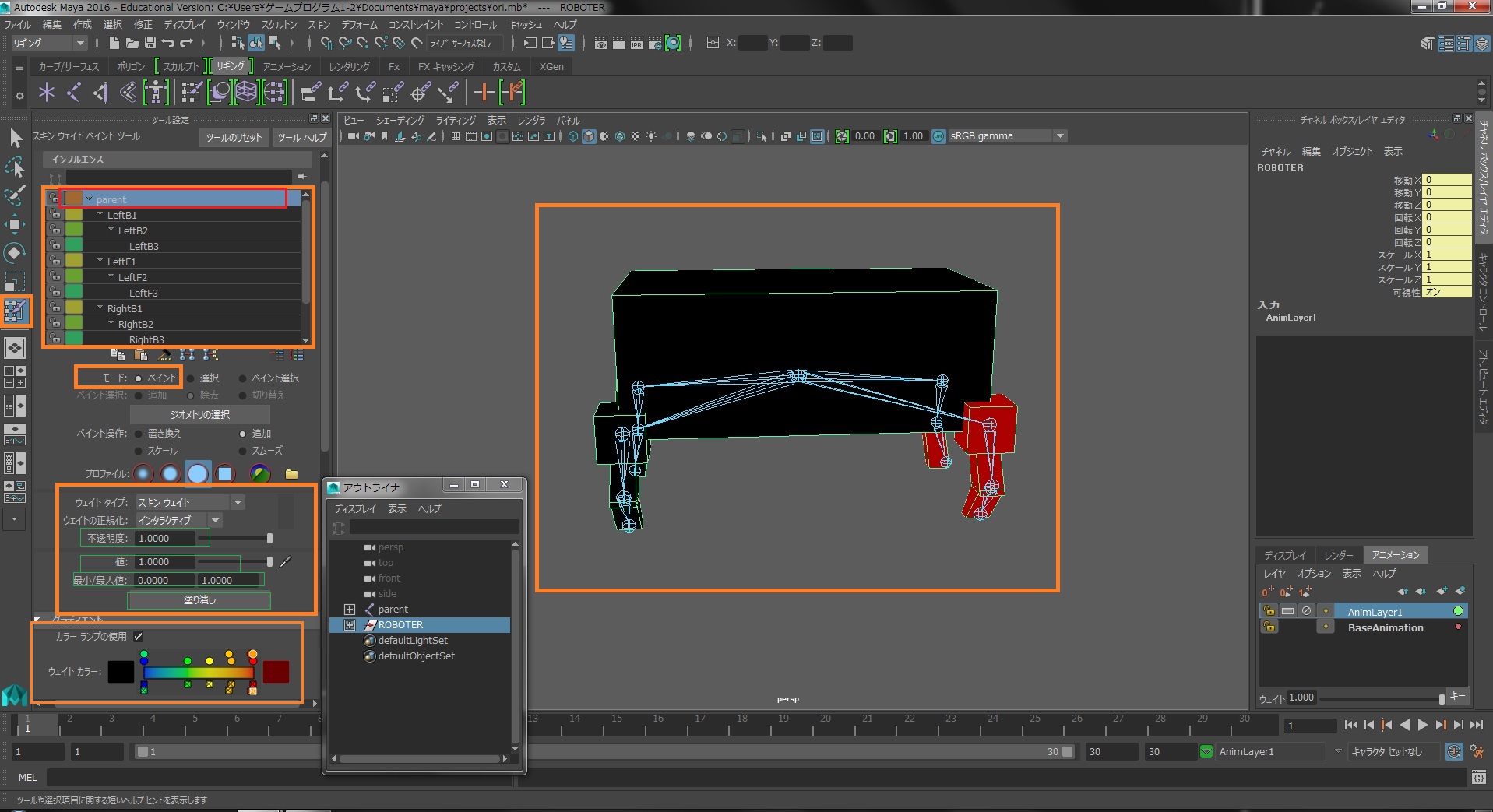Set paint operation to スムーズ
This screenshot has width=1493, height=812.
(x=242, y=451)
